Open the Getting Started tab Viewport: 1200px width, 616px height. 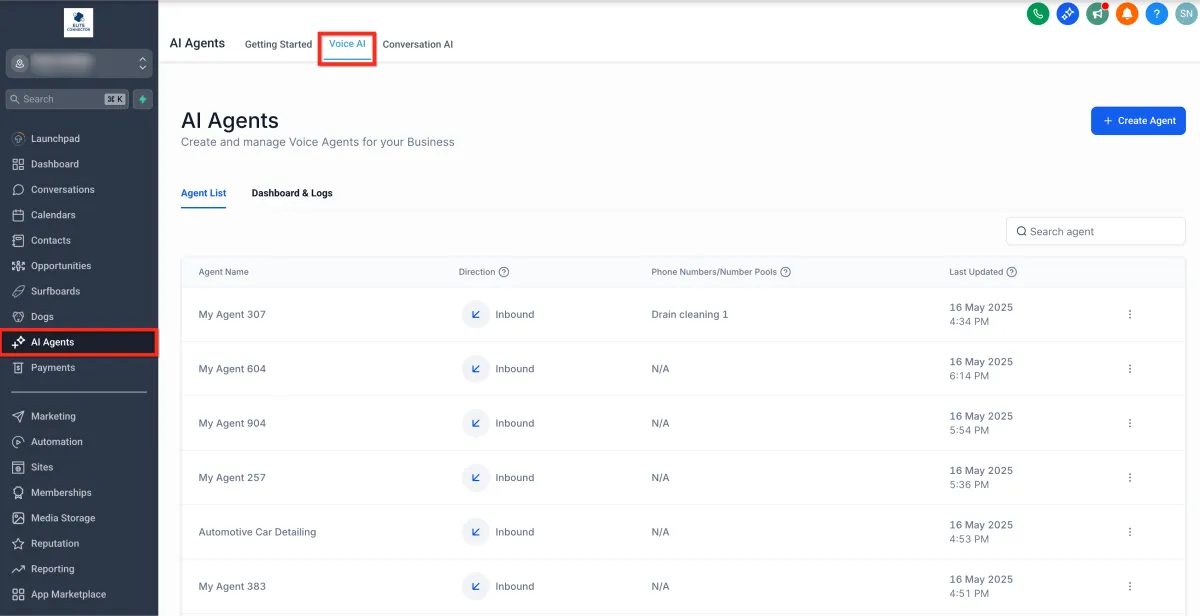pyautogui.click(x=278, y=45)
